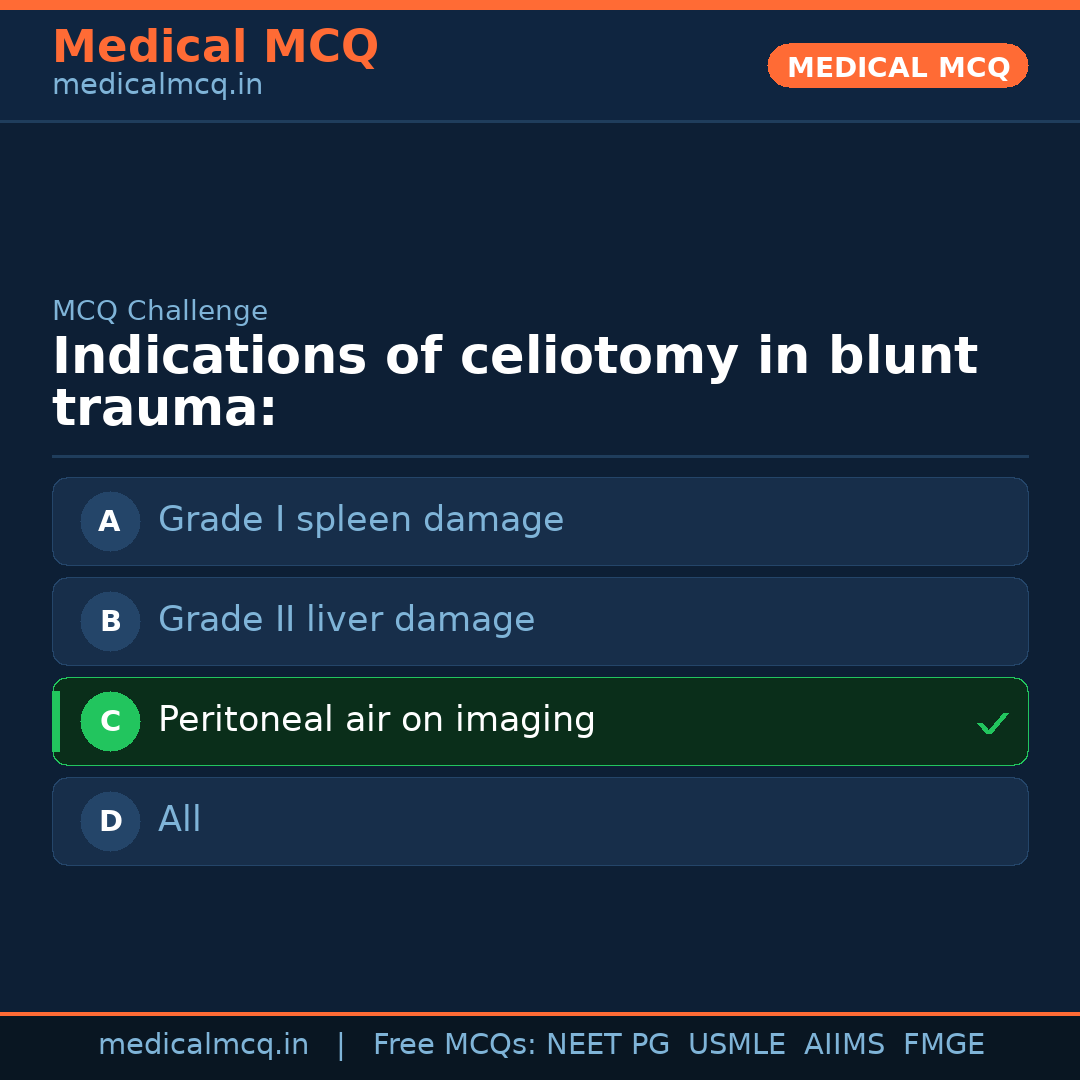The image size is (1080, 1080).
Task: Click the orange MEDICAL MCQ badge
Action: pyautogui.click(x=898, y=67)
